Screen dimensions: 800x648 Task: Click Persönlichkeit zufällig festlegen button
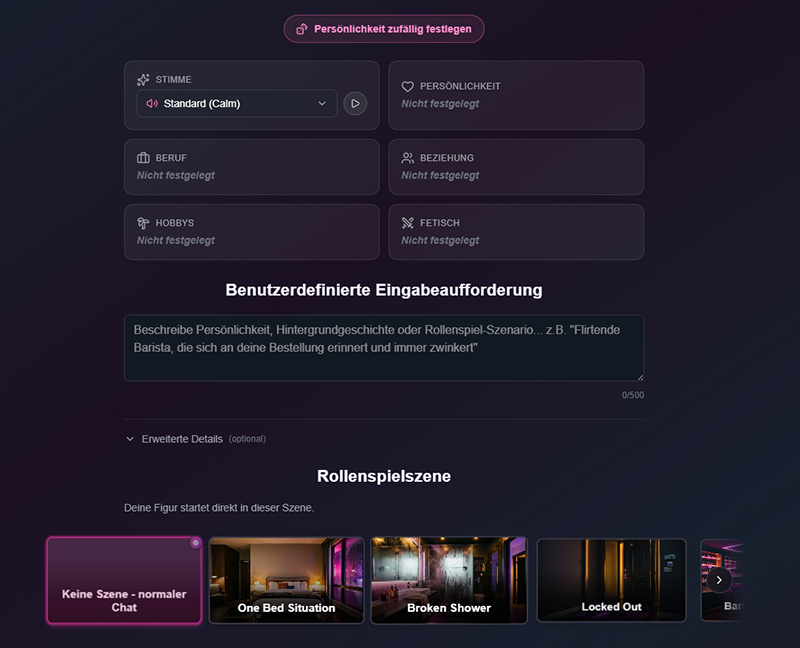pyautogui.click(x=384, y=29)
